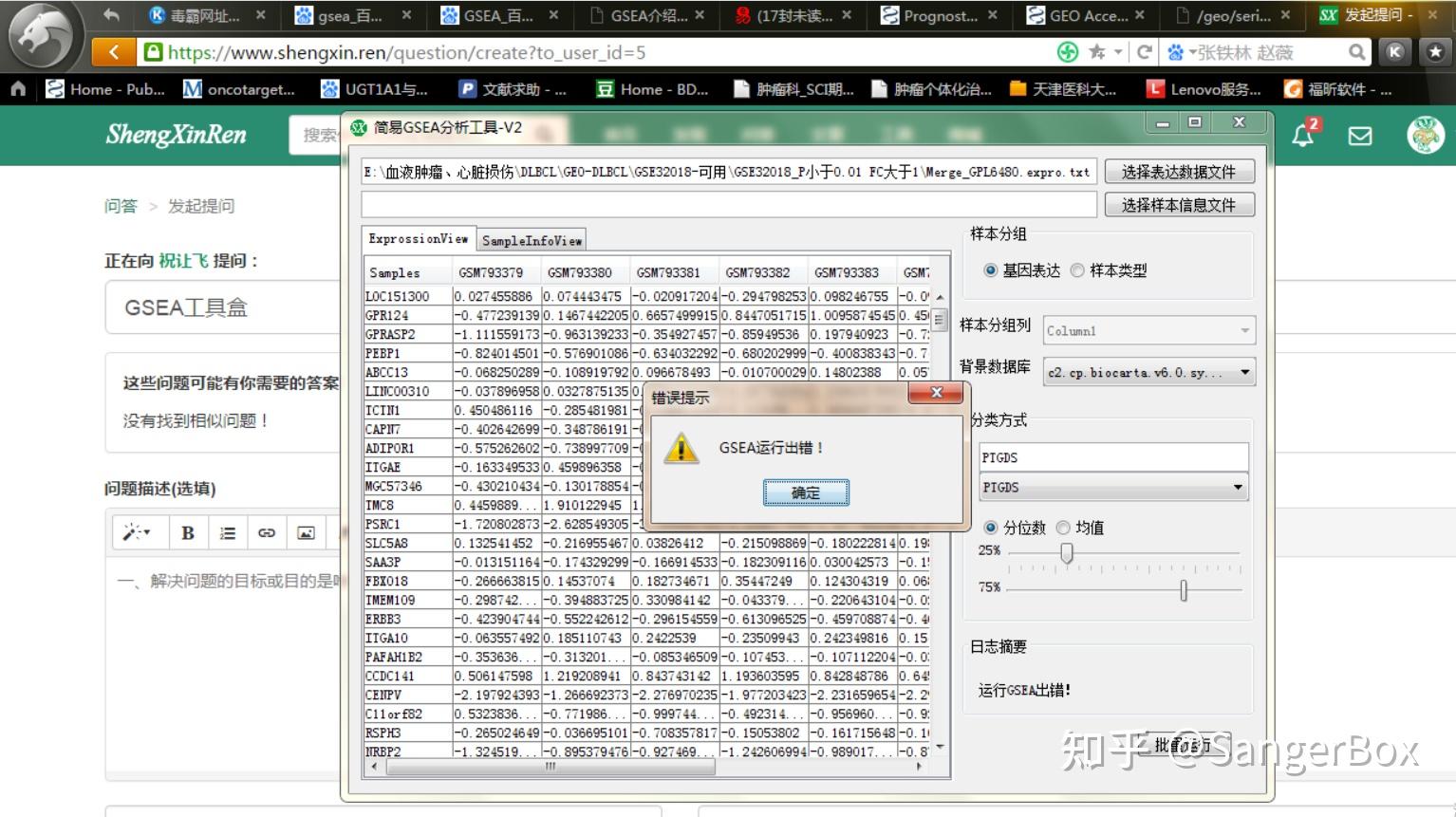Insert a numbered list in the editor
This screenshot has height=817, width=1456.
[227, 532]
